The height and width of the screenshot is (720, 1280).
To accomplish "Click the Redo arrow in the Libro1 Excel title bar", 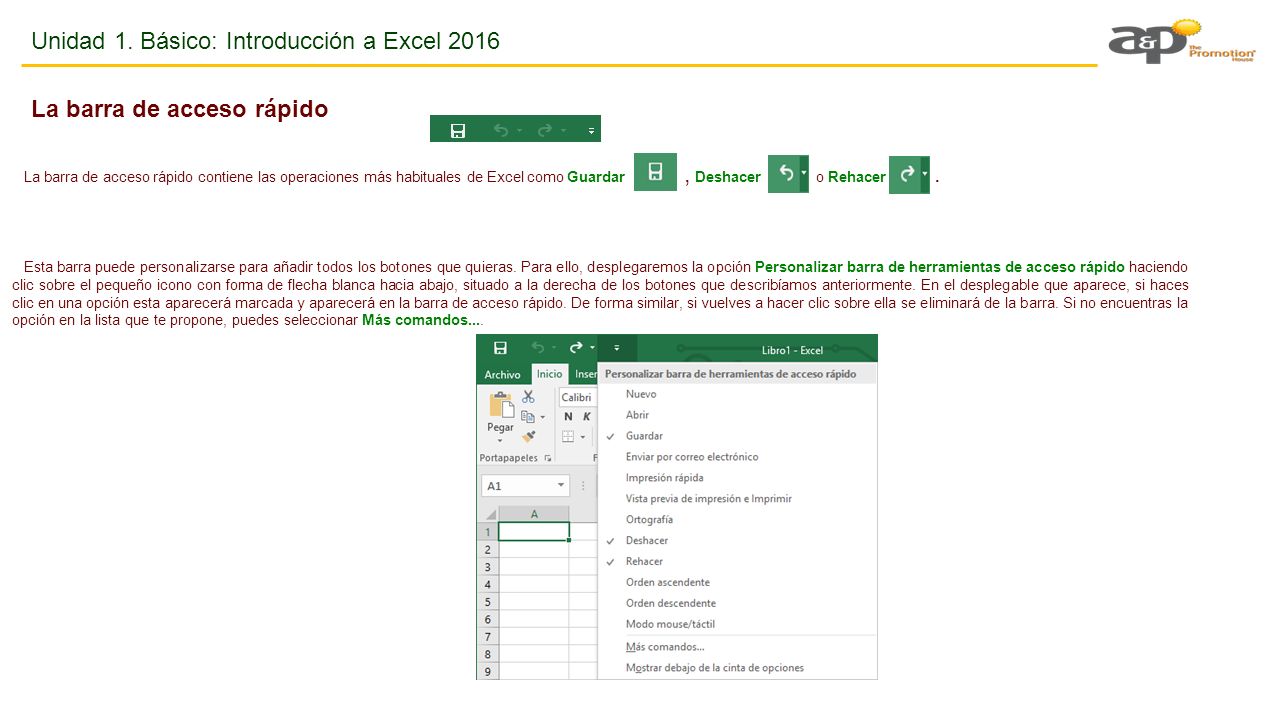I will pyautogui.click(x=576, y=348).
